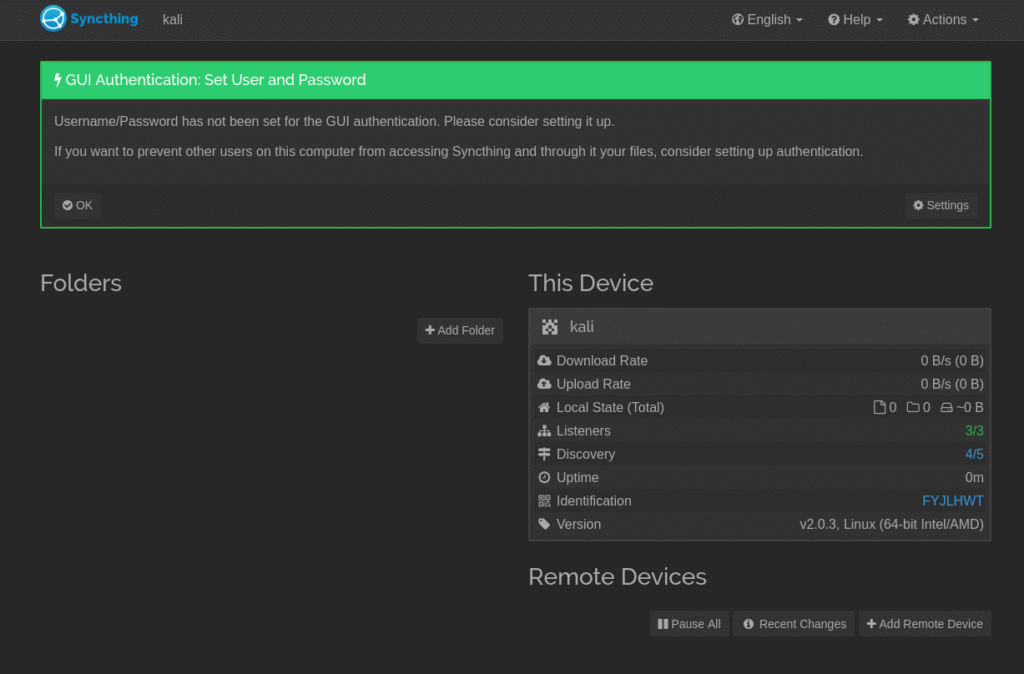The height and width of the screenshot is (674, 1024).
Task: Click the Download Rate cloud icon
Action: click(544, 361)
